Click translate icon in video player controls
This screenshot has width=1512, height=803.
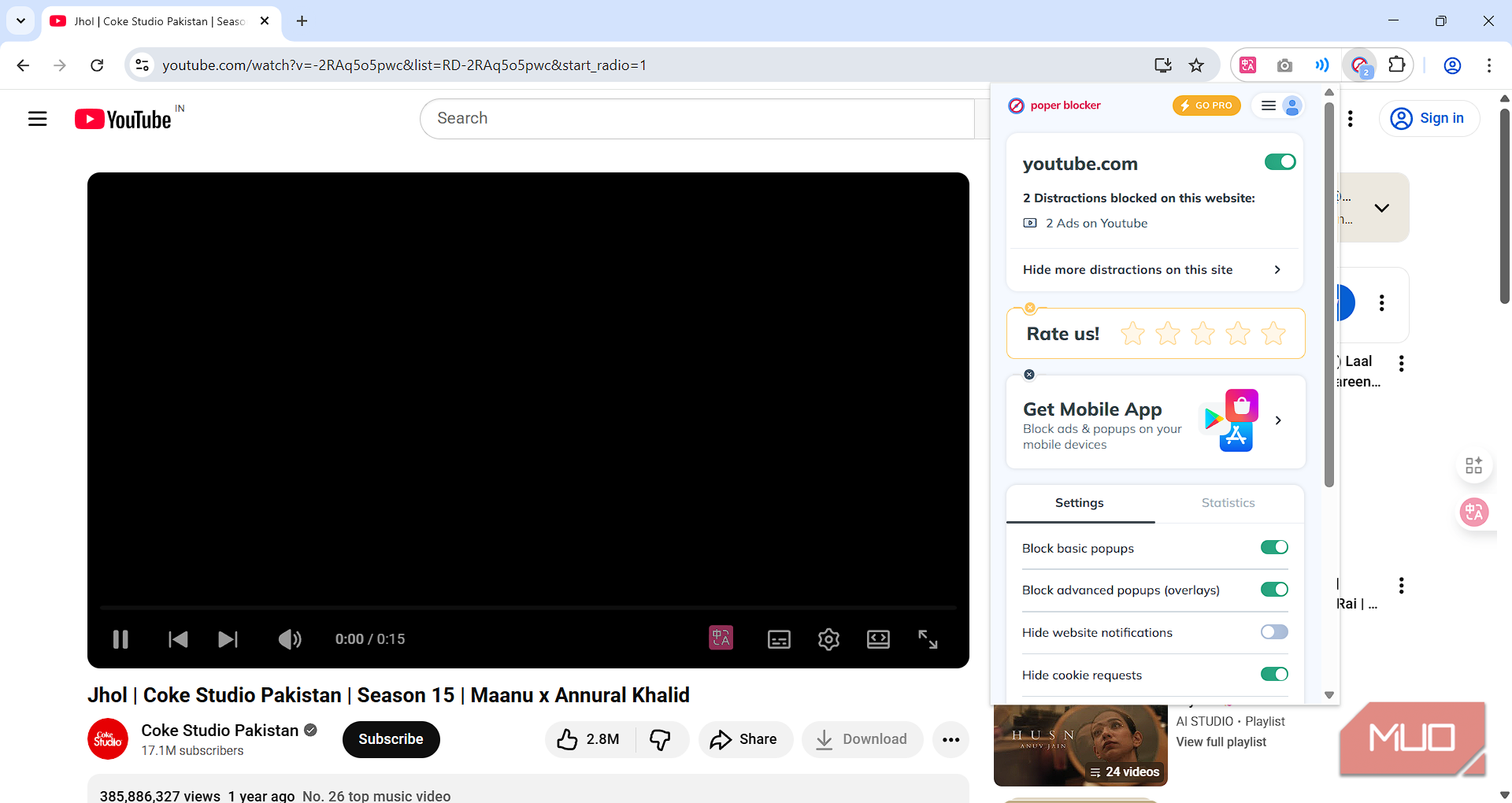[x=721, y=638]
